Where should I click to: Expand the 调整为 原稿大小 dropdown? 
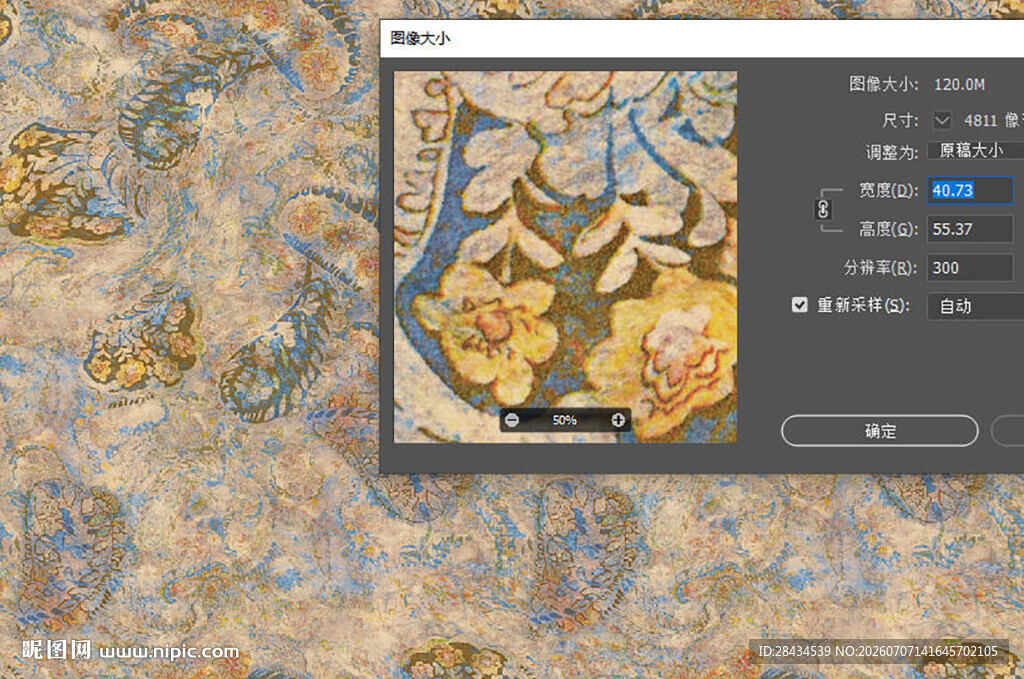click(976, 150)
